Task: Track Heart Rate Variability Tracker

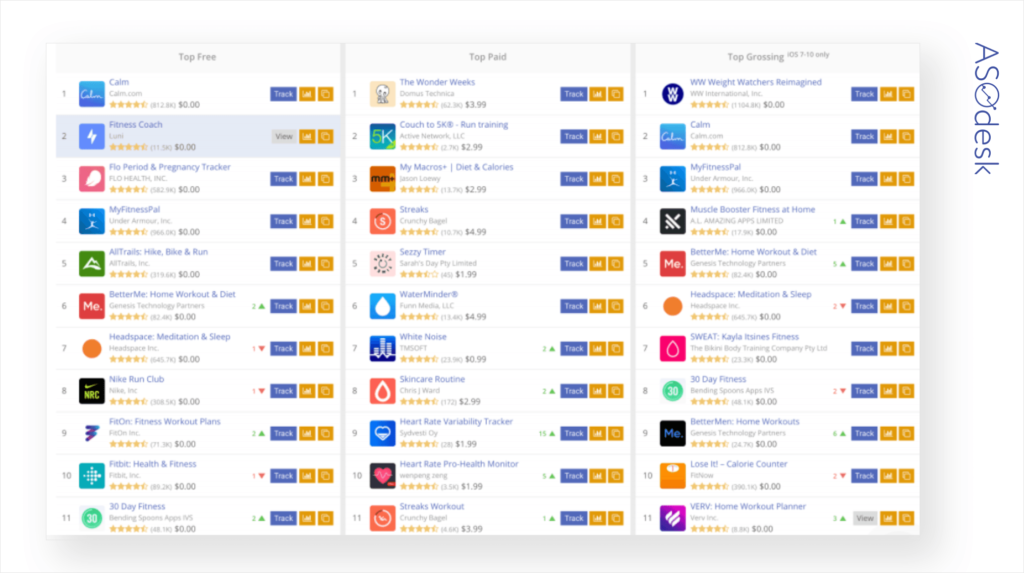Action: [x=573, y=434]
